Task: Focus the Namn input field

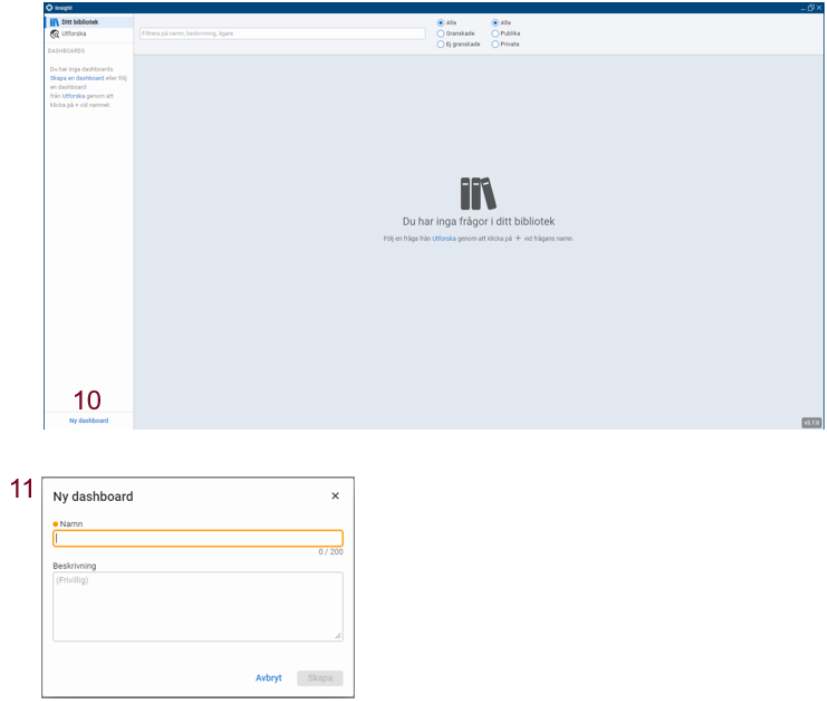Action: tap(198, 538)
